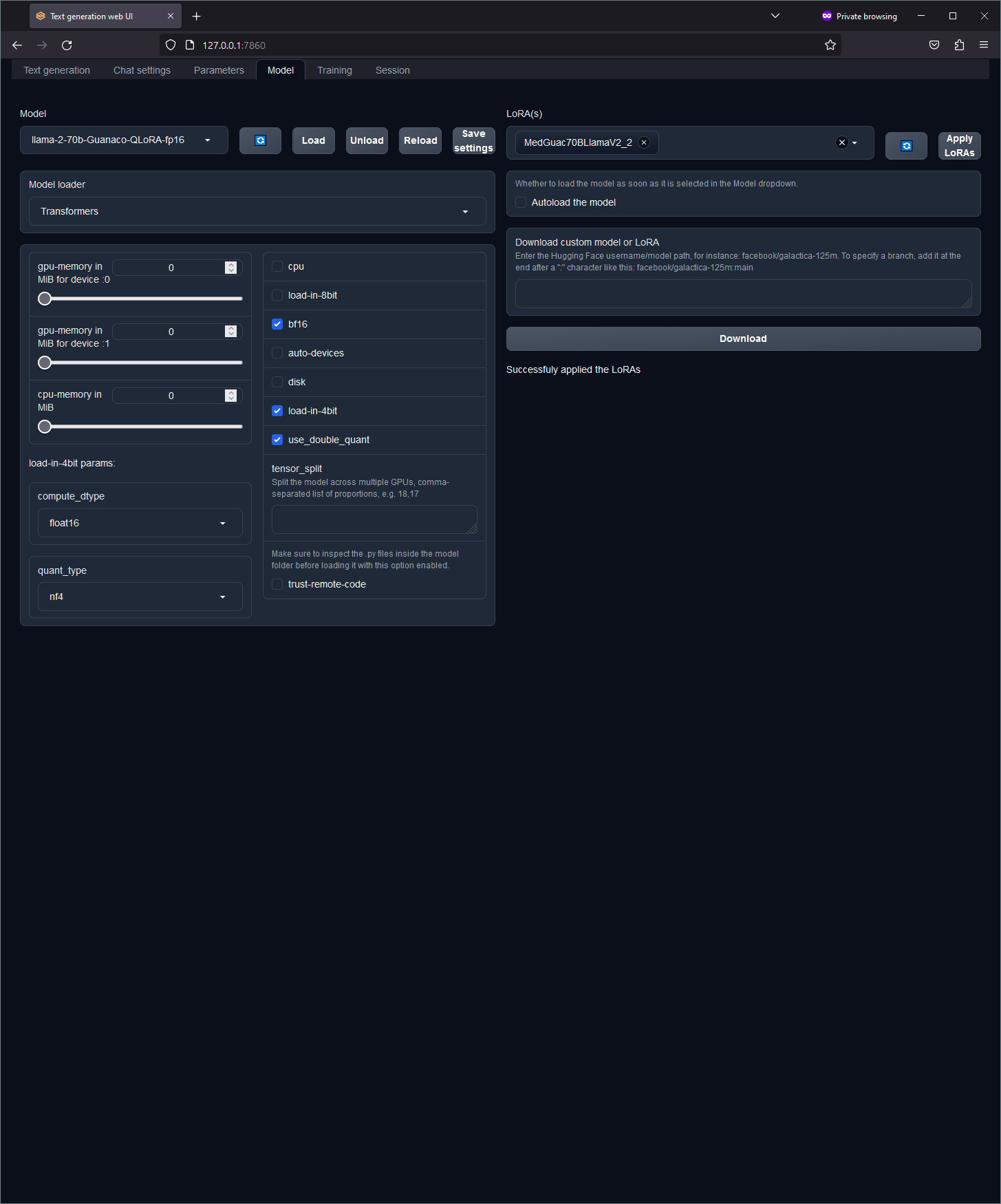Screen dimensions: 1001x1204
Task: Focus the tensor_split text box
Action: [x=374, y=519]
